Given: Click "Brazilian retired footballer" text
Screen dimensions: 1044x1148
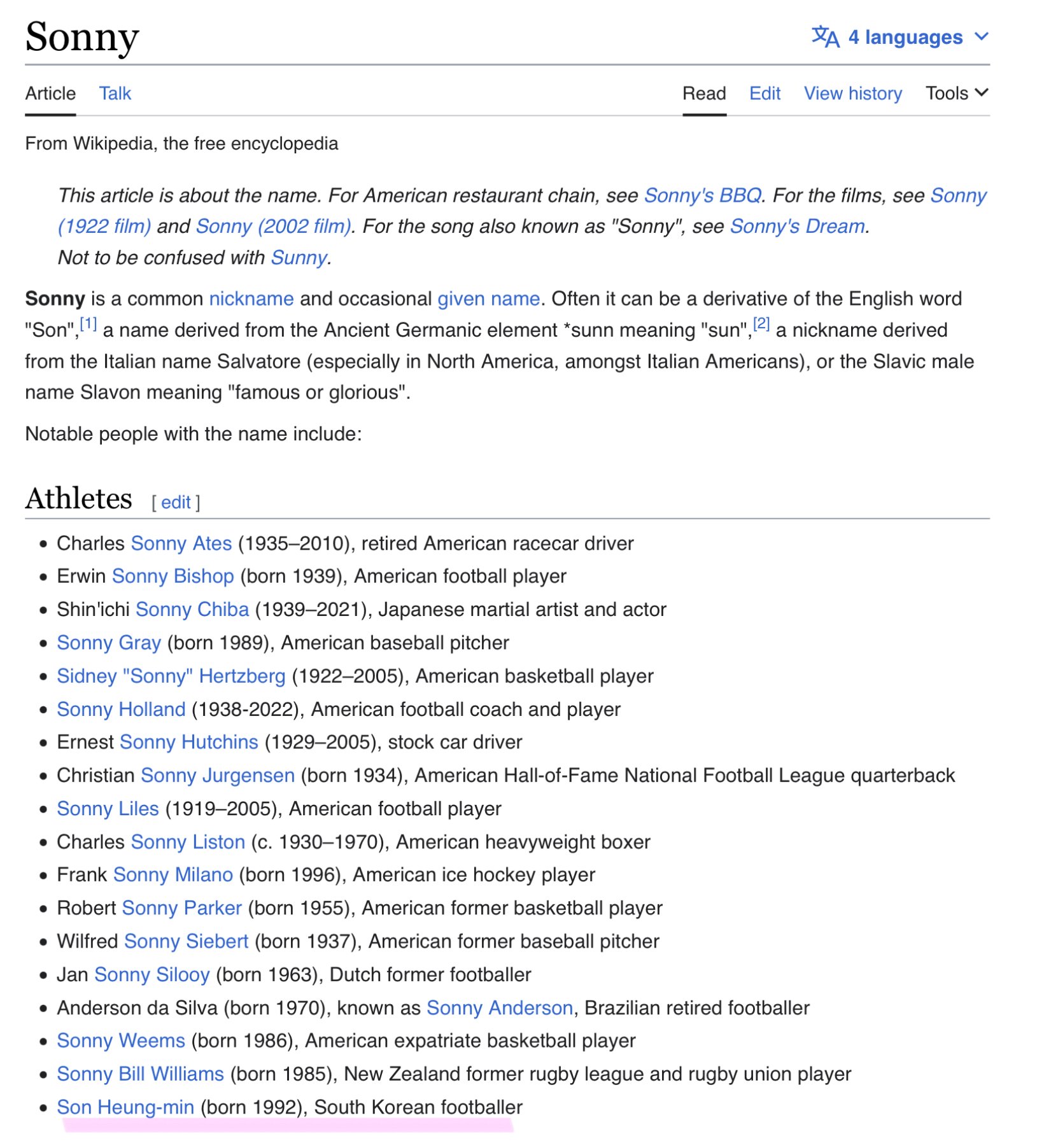Looking at the screenshot, I should click(697, 1007).
